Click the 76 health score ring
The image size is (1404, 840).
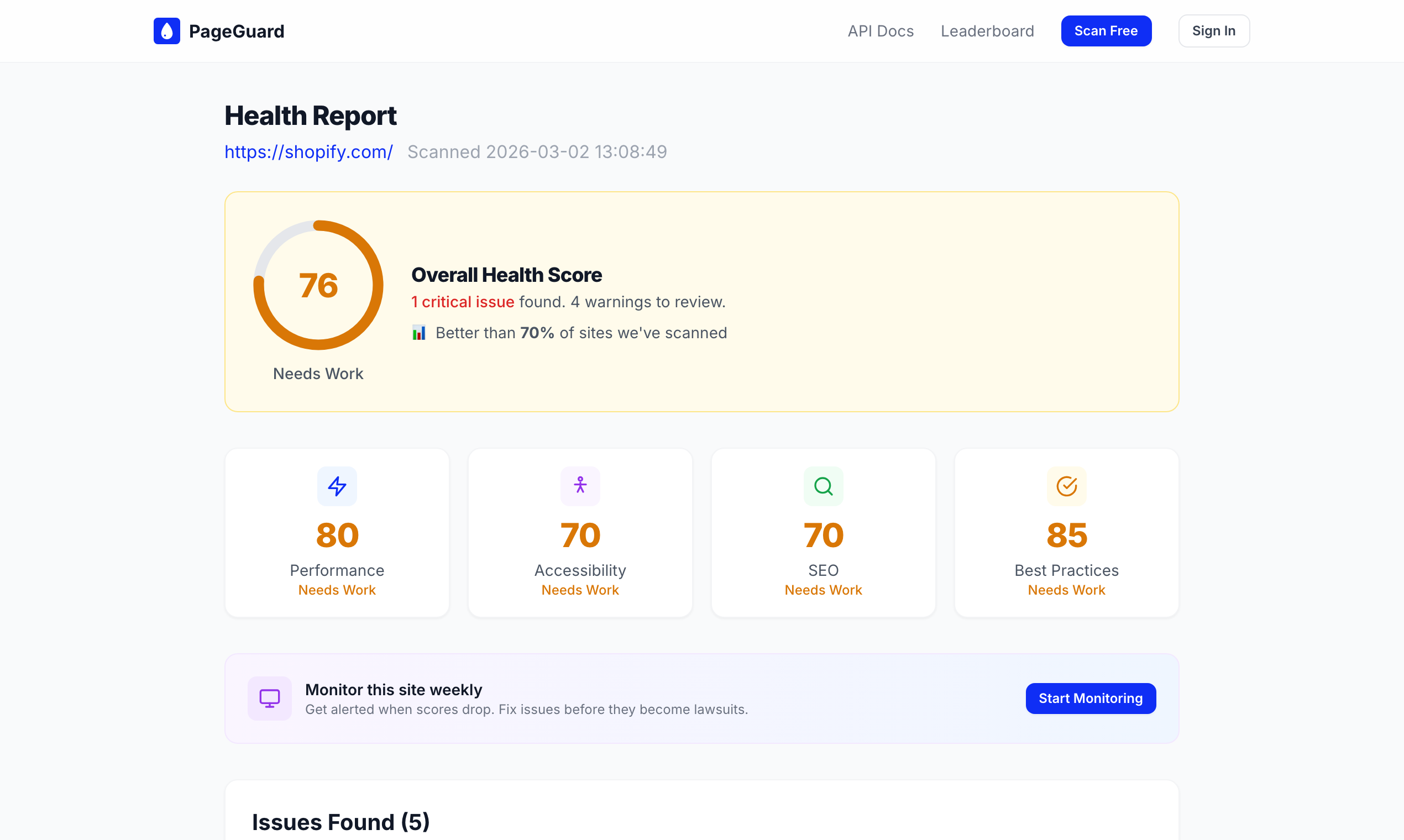pos(318,285)
